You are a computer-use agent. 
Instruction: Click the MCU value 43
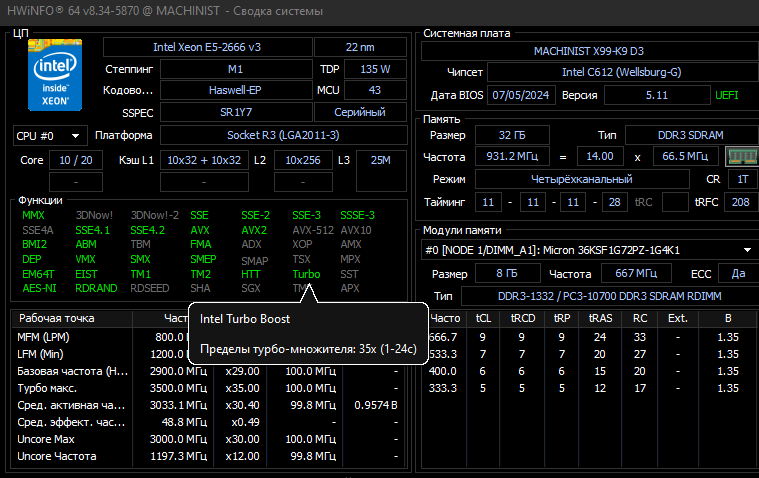point(375,90)
